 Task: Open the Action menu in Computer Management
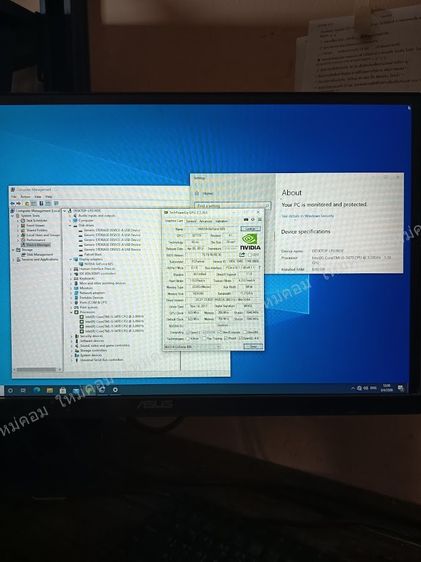click(x=25, y=197)
